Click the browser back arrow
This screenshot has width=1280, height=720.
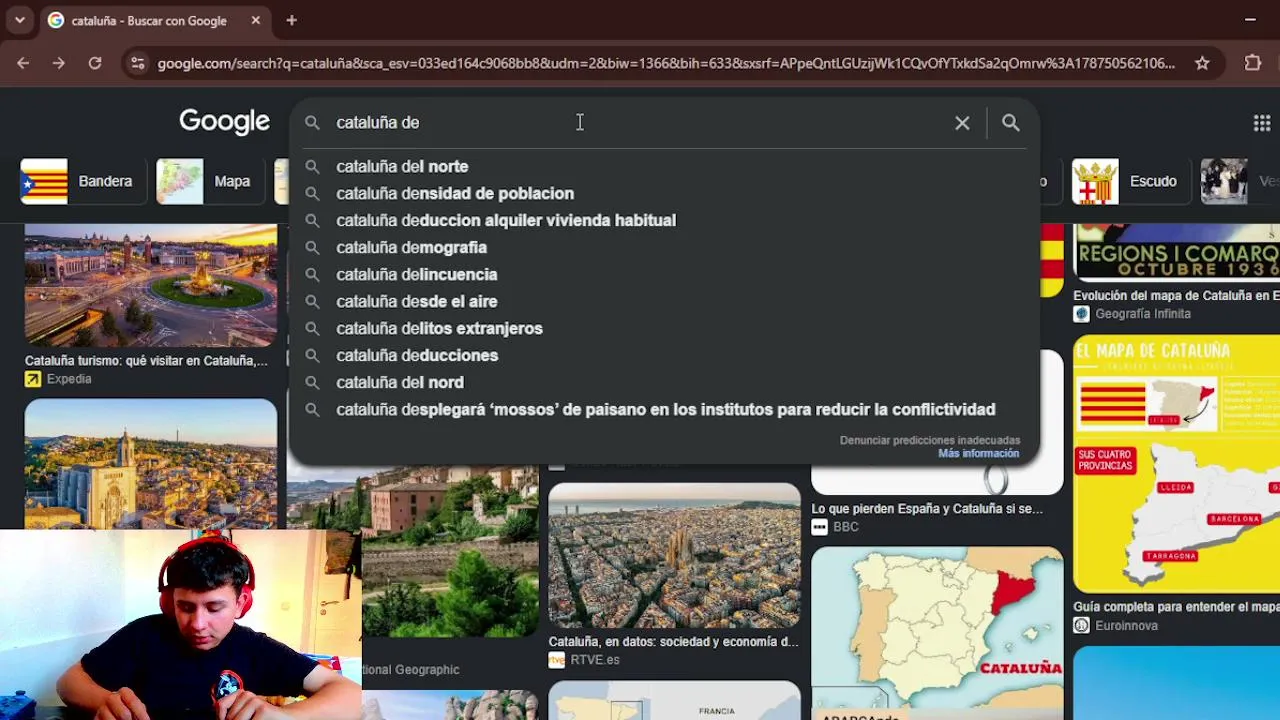pos(23,63)
